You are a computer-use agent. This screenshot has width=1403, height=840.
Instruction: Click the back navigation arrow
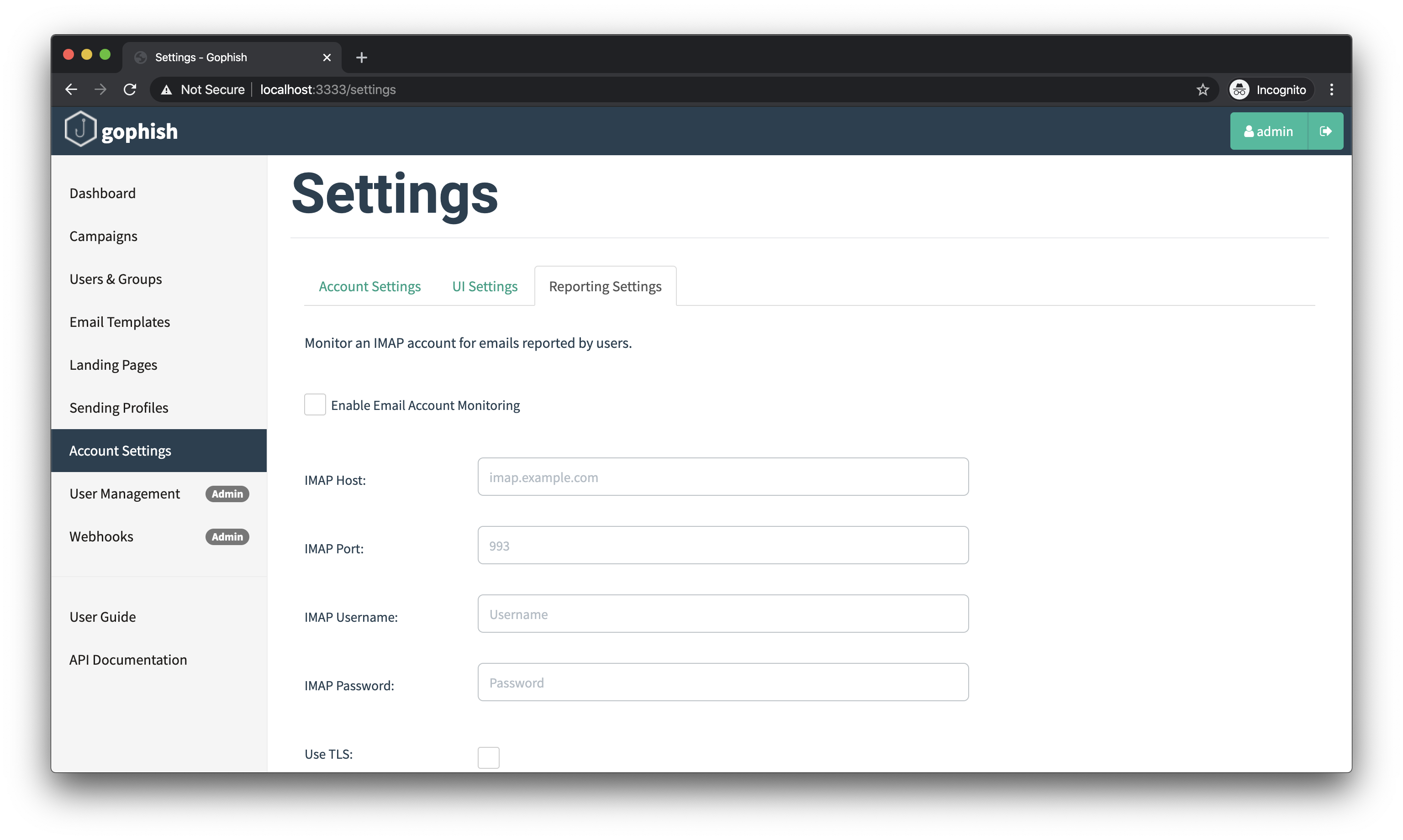point(71,89)
